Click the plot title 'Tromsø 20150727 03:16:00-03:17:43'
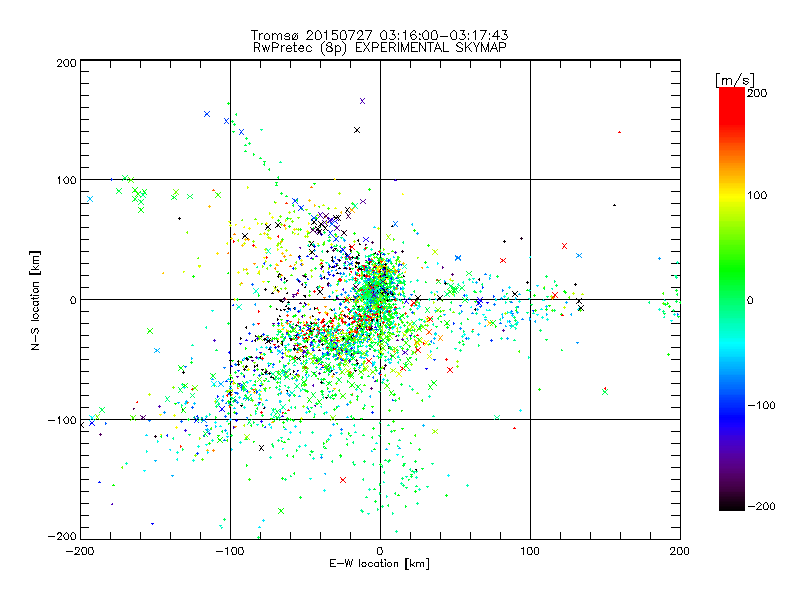Image resolution: width=800 pixels, height=600 pixels. pos(379,35)
